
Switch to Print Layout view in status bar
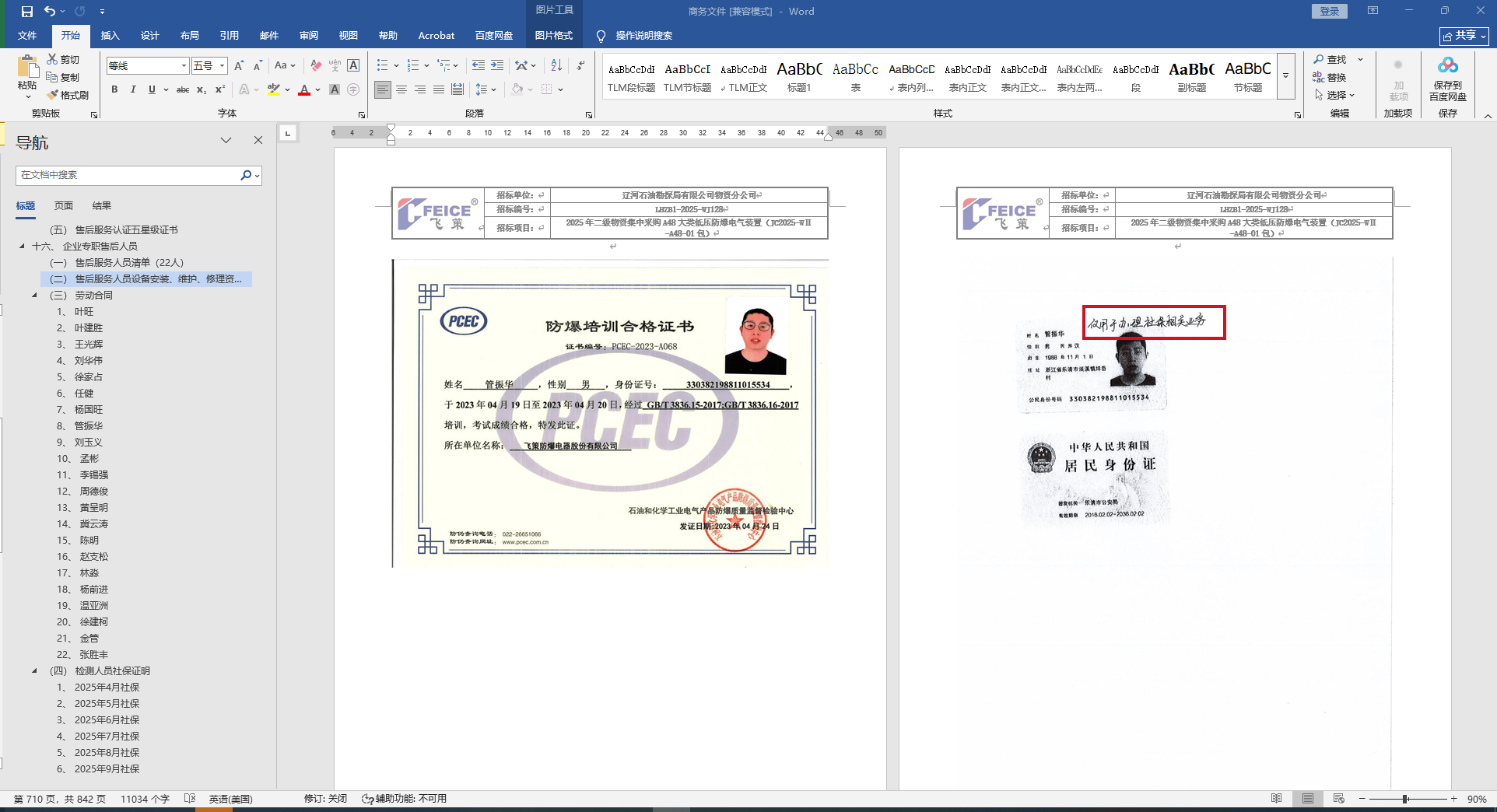point(1308,799)
